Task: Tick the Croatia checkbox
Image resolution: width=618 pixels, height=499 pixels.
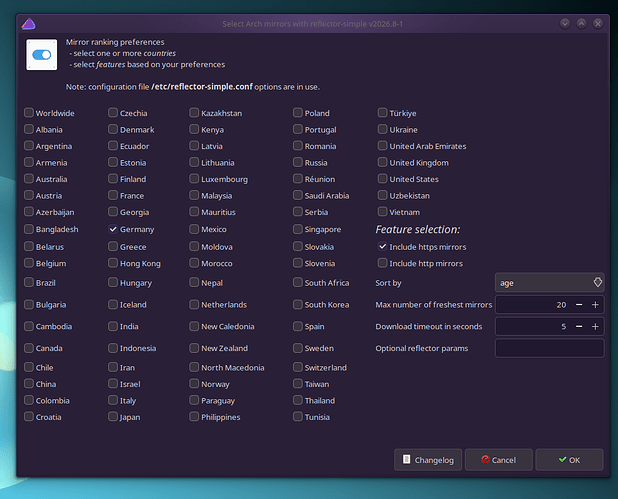Action: [x=29, y=417]
